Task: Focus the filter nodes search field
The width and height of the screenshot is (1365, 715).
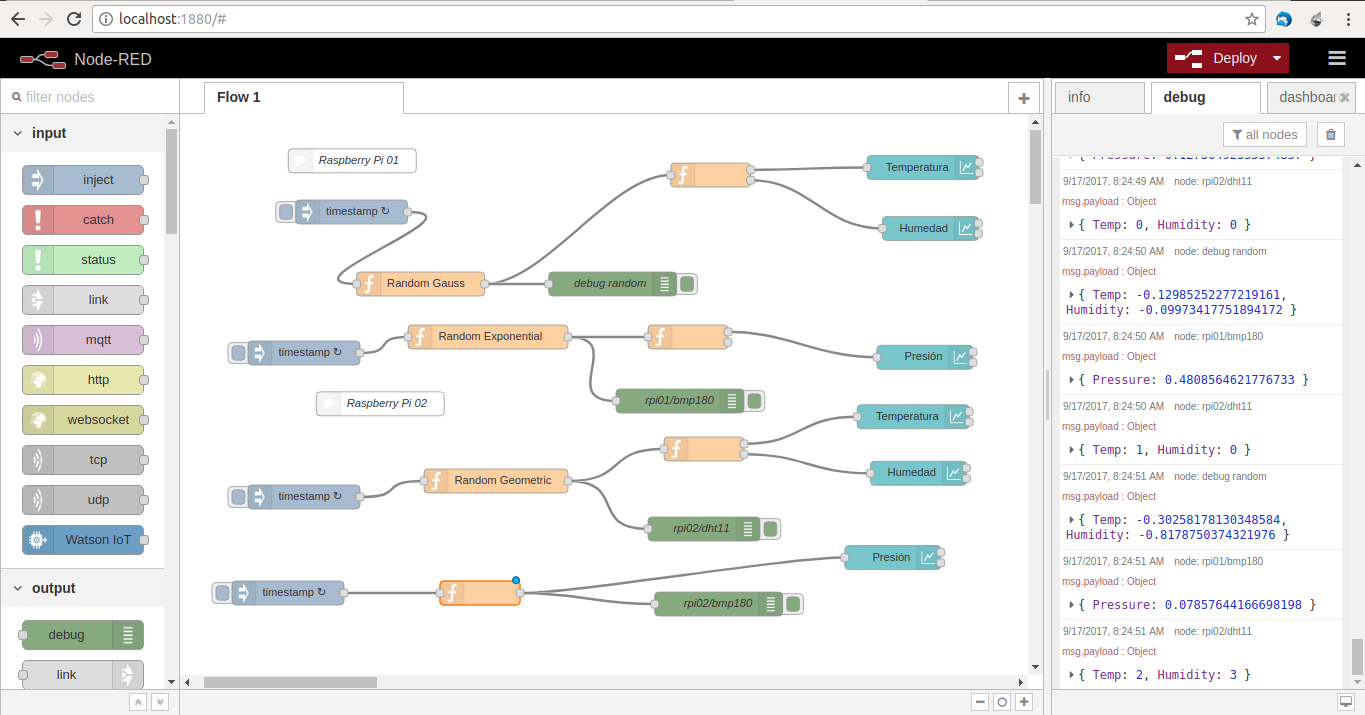Action: 90,97
